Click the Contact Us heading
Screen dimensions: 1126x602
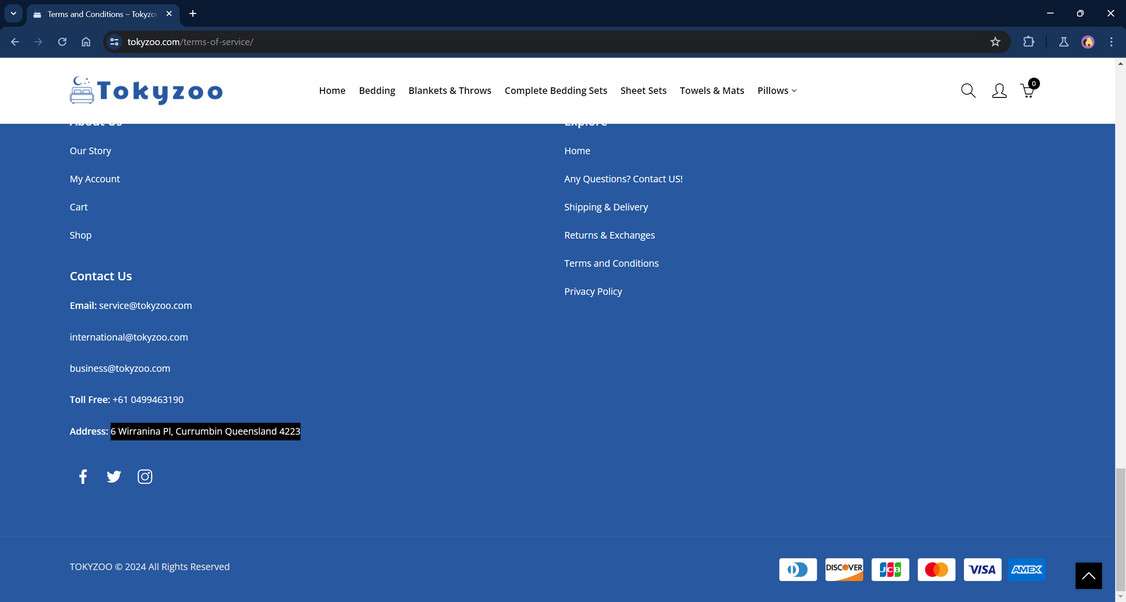coord(101,276)
